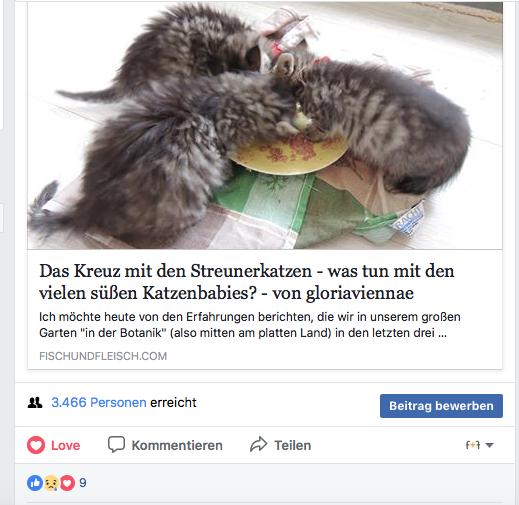Click the Love heart reaction icon
Viewport: 519px width, 505px height.
tap(36, 445)
